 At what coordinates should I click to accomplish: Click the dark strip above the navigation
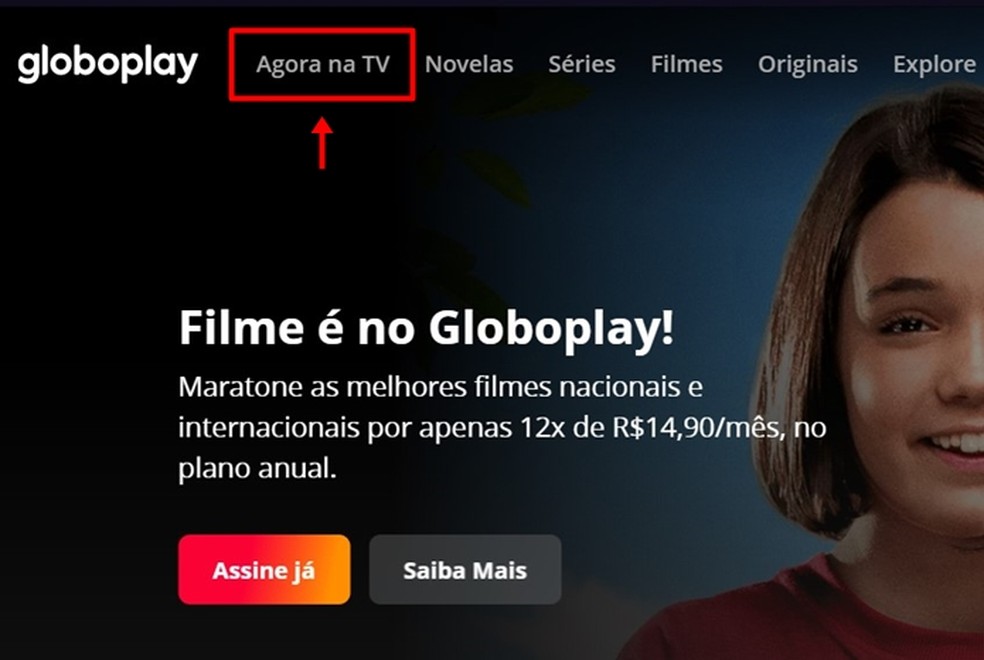click(492, 3)
